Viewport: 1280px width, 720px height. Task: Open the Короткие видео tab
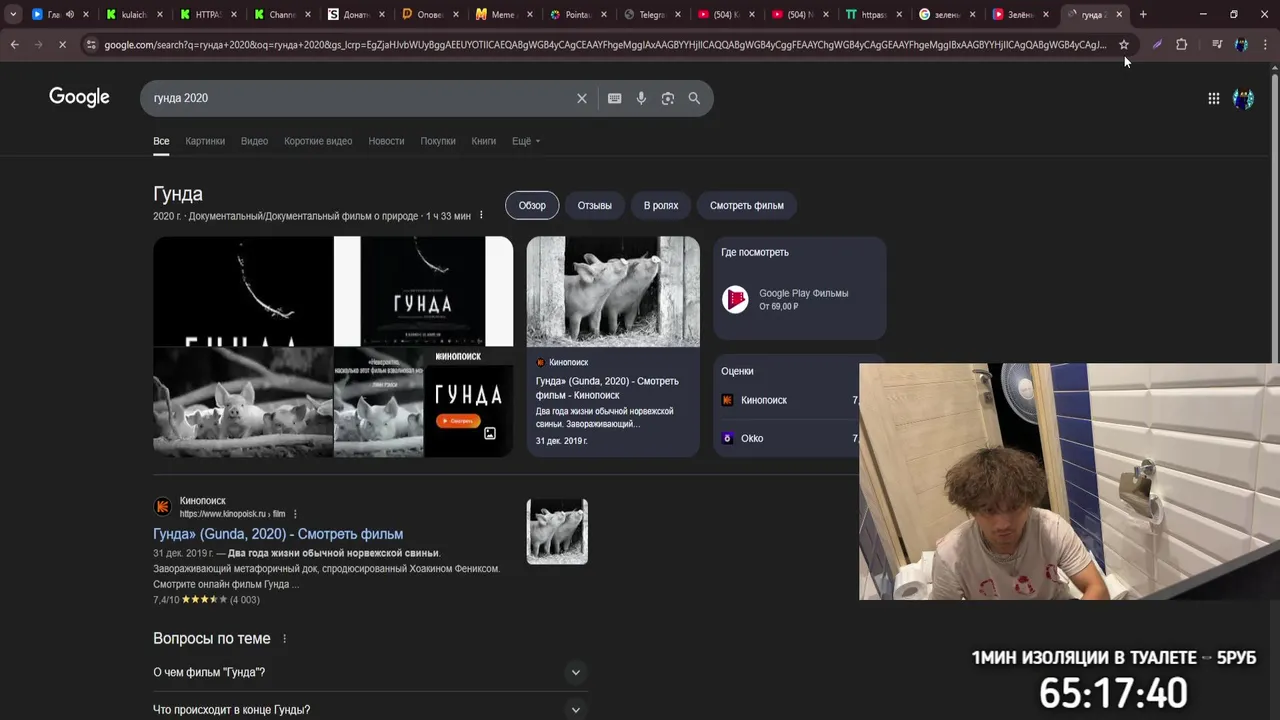tap(318, 141)
